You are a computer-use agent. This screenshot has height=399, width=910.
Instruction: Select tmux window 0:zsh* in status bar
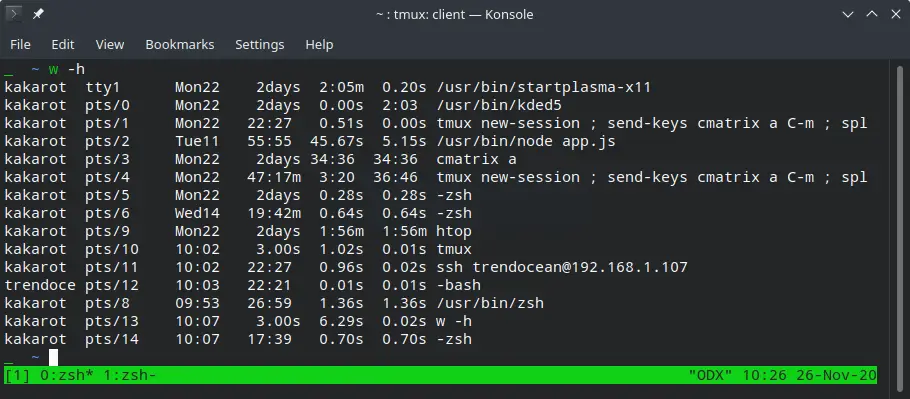(67, 375)
